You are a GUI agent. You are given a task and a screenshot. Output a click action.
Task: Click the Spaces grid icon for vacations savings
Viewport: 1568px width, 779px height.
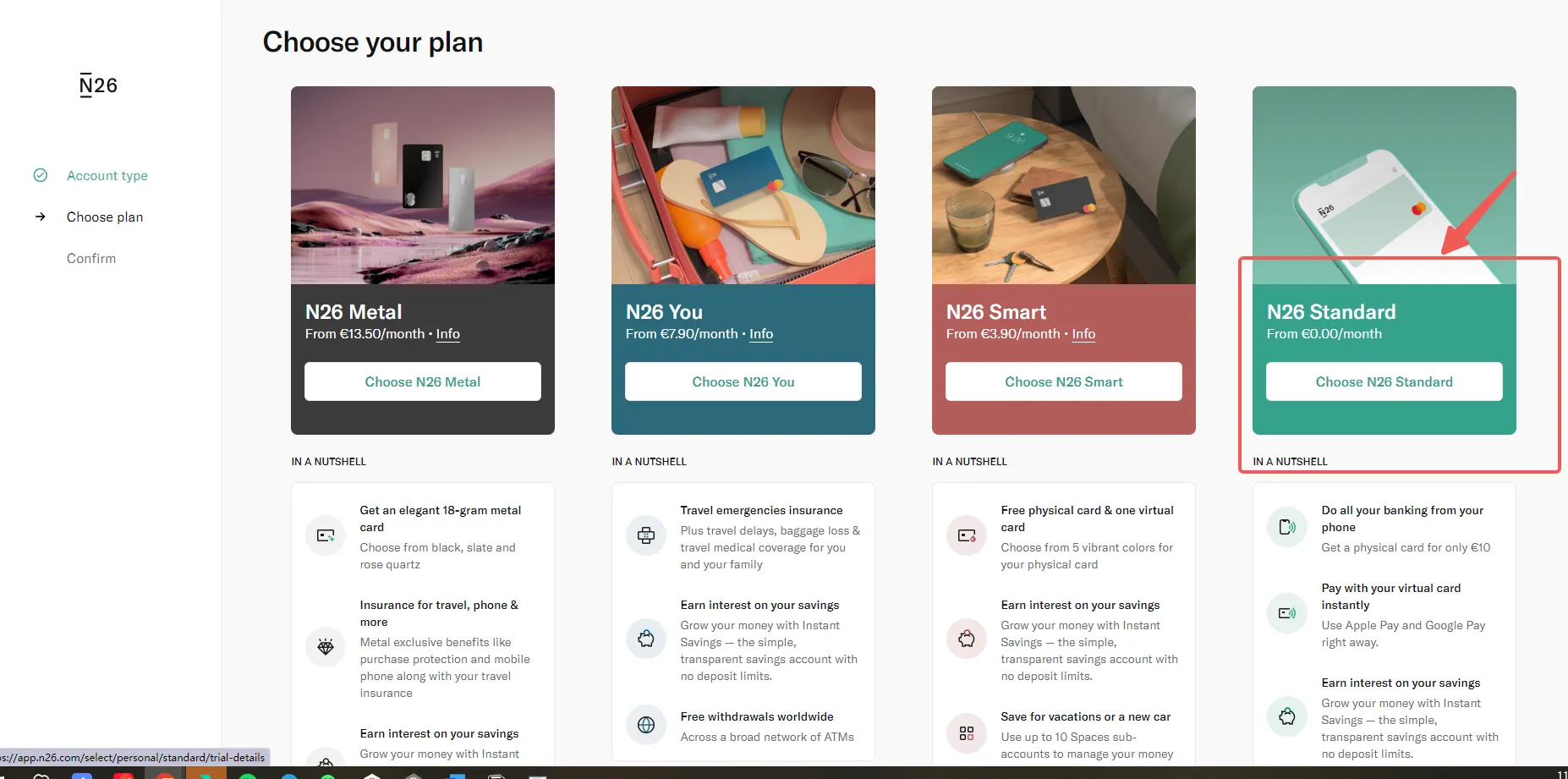(967, 733)
